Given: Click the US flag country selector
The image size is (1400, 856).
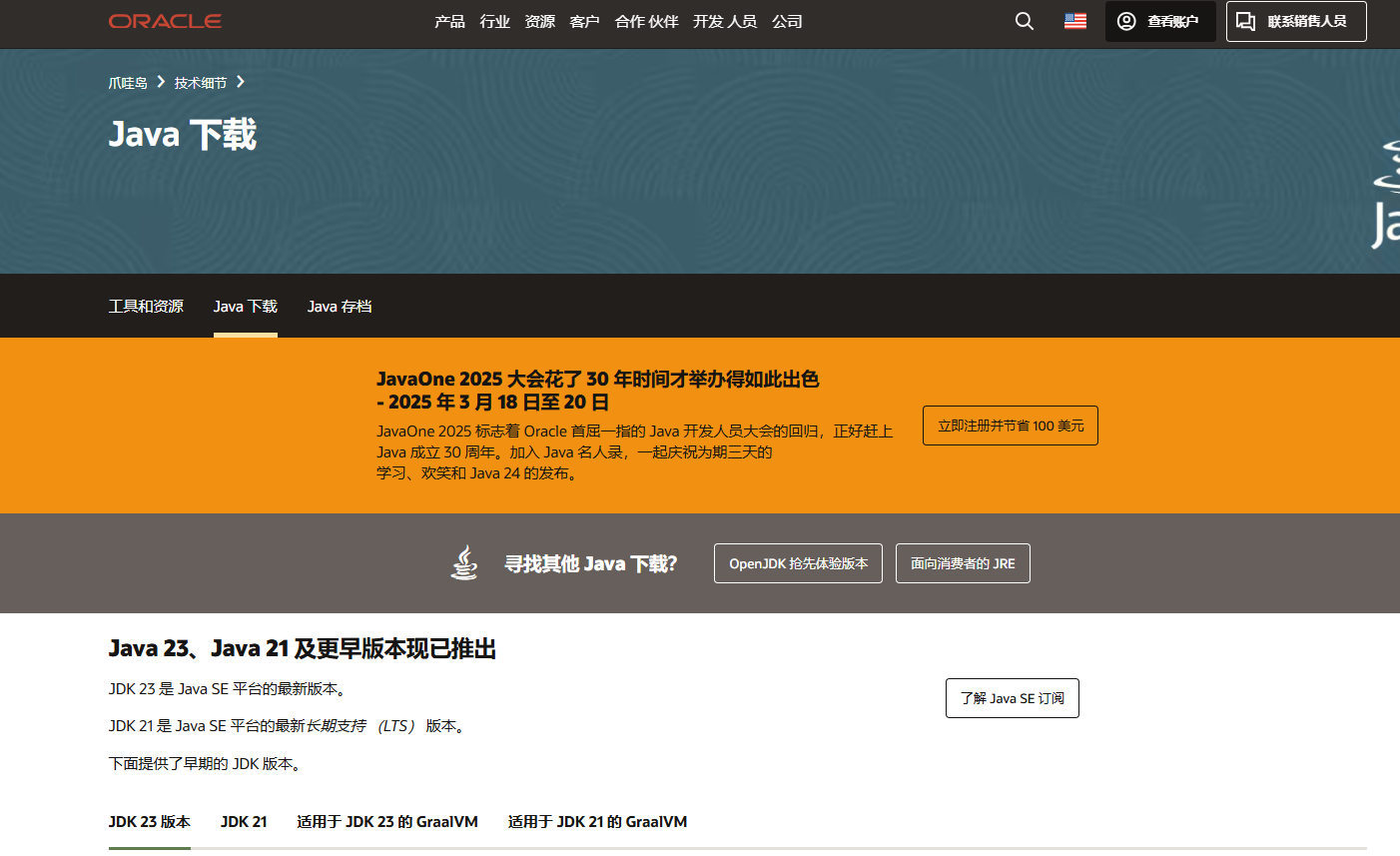Looking at the screenshot, I should pos(1075,21).
